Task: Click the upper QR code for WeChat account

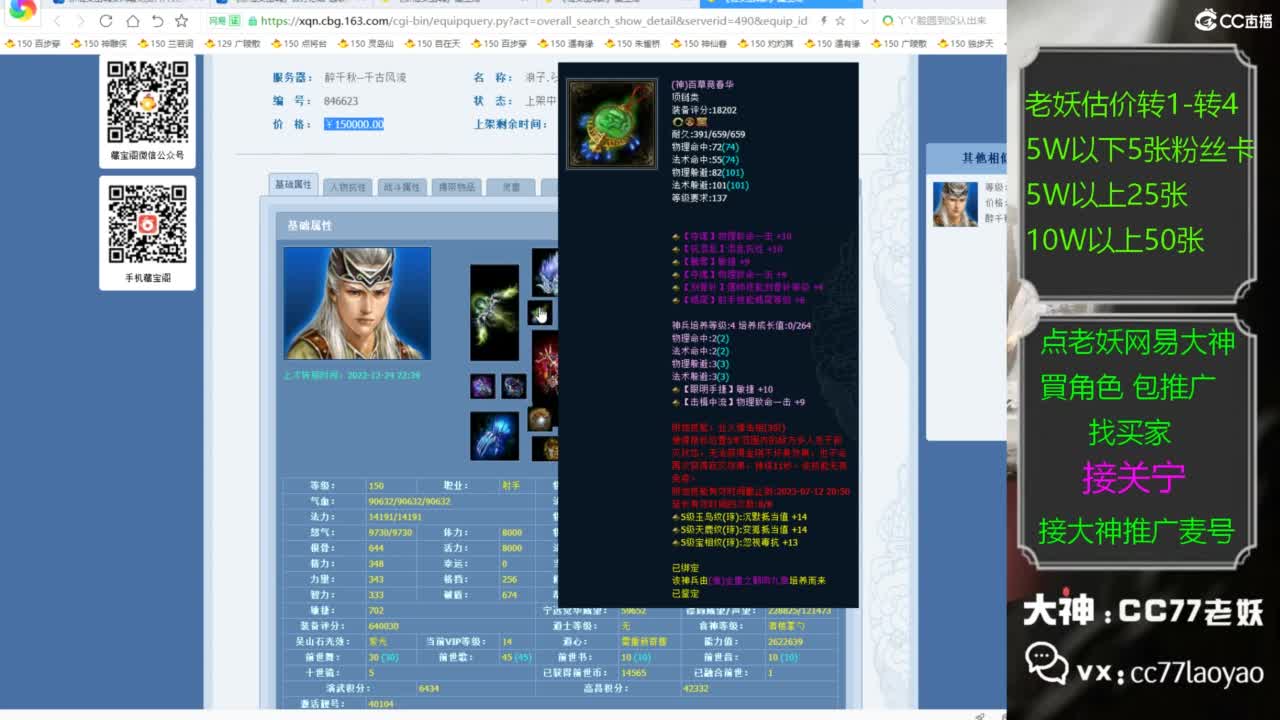Action: coord(147,102)
